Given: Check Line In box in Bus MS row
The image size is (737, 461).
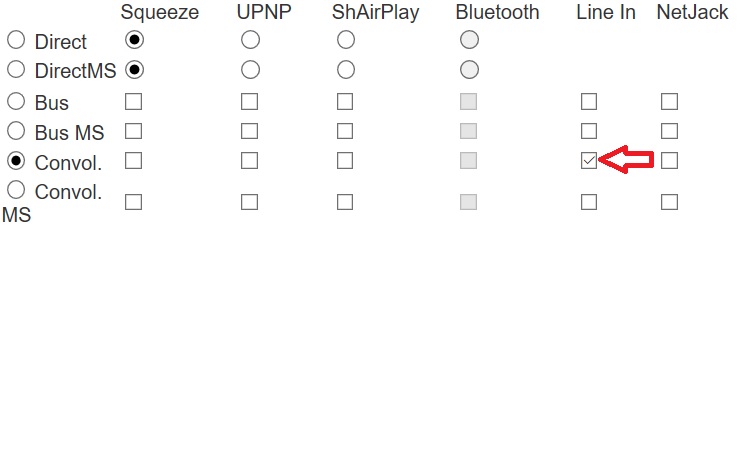Looking at the screenshot, I should tap(589, 131).
